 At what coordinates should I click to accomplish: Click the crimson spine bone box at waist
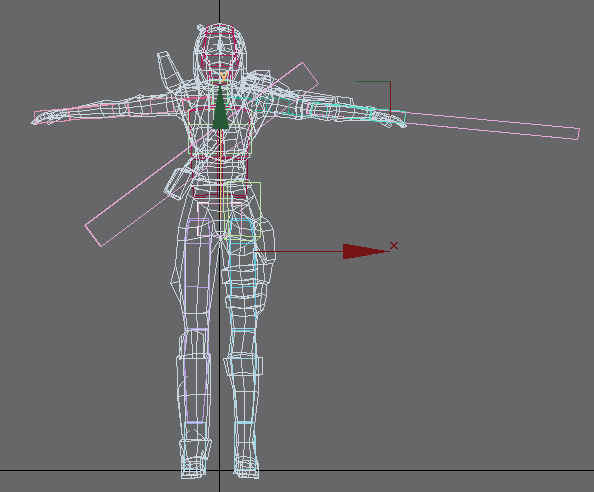tap(220, 178)
